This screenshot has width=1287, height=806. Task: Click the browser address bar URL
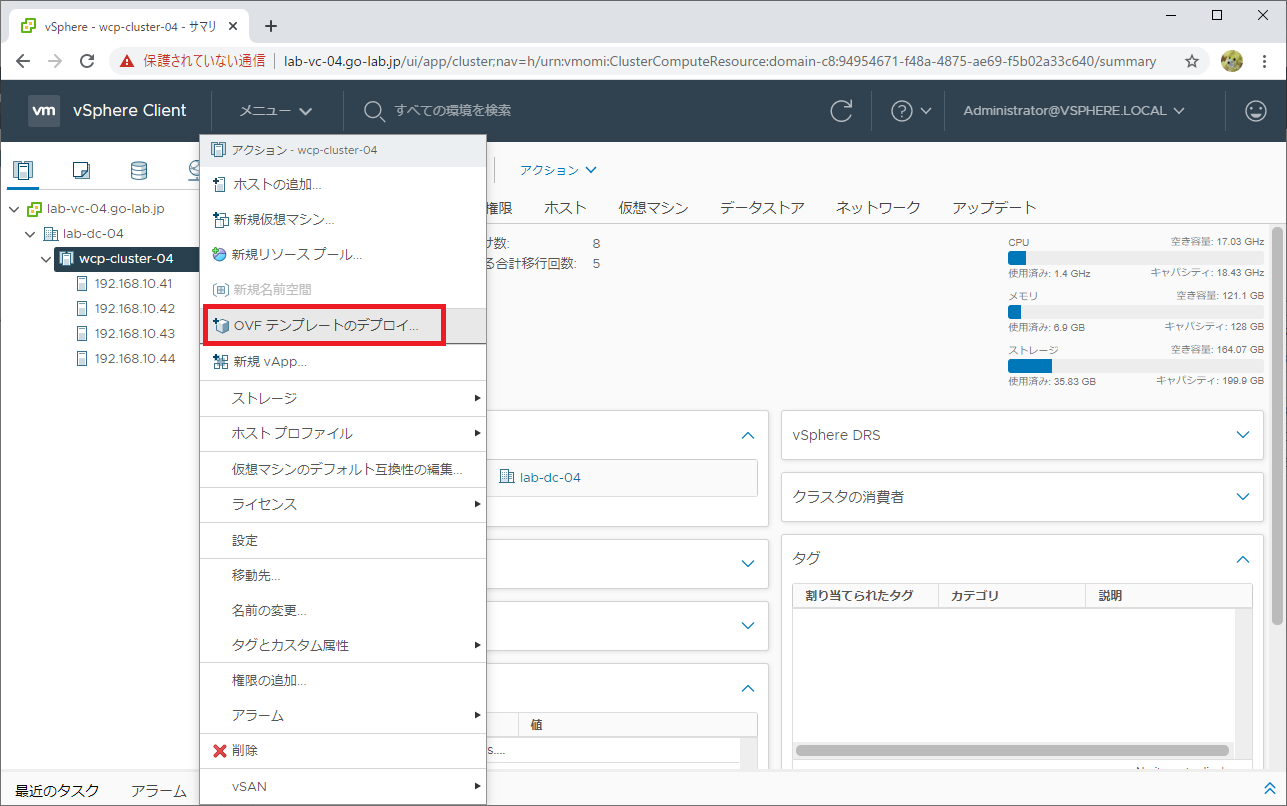[x=720, y=61]
